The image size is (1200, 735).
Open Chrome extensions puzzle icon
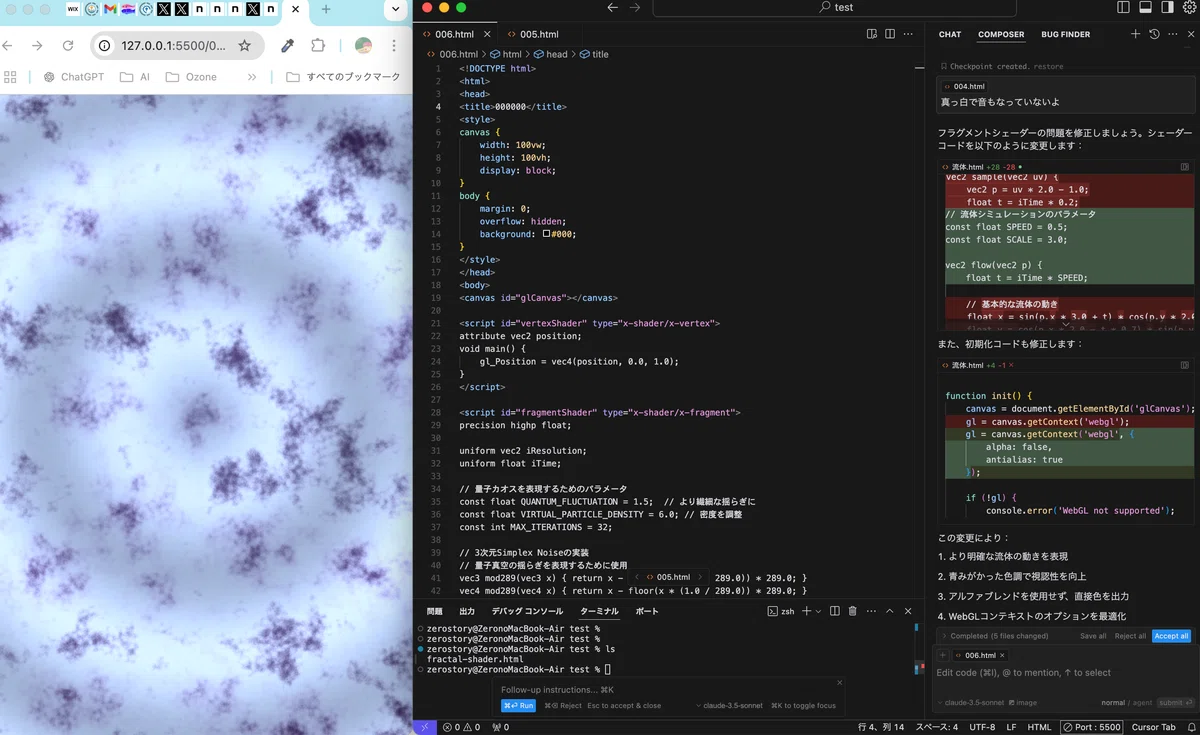[318, 45]
